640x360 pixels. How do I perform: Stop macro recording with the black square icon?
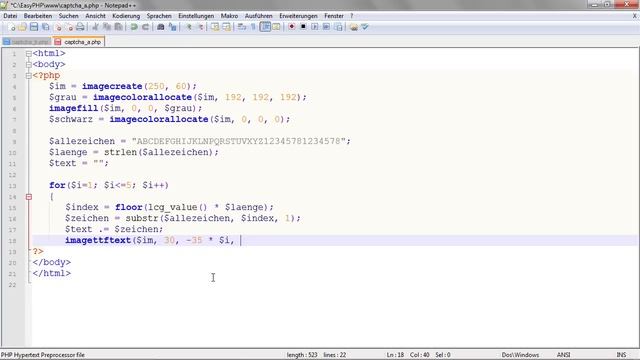[x=303, y=27]
